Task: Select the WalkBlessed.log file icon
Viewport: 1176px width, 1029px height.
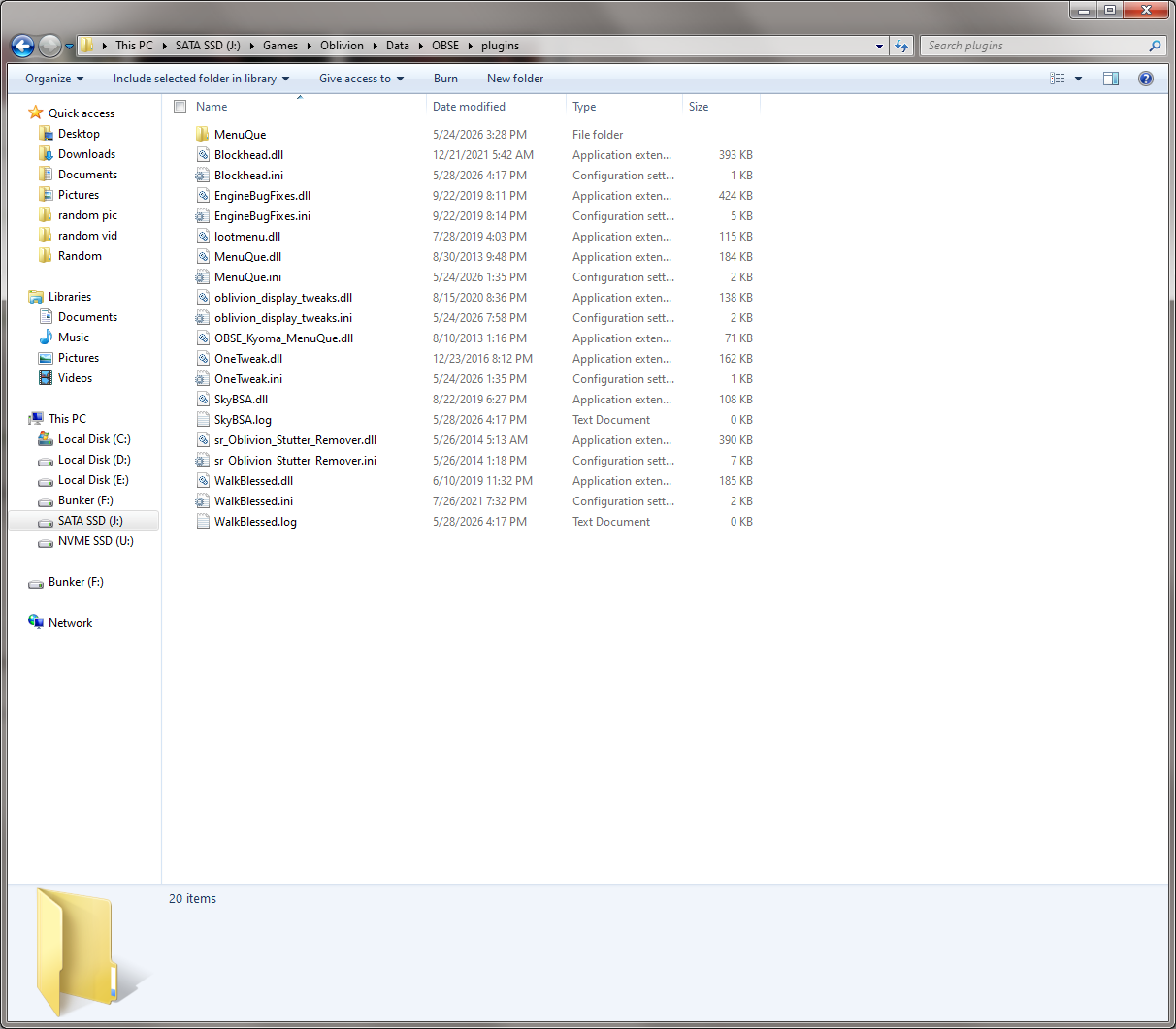Action: 203,522
